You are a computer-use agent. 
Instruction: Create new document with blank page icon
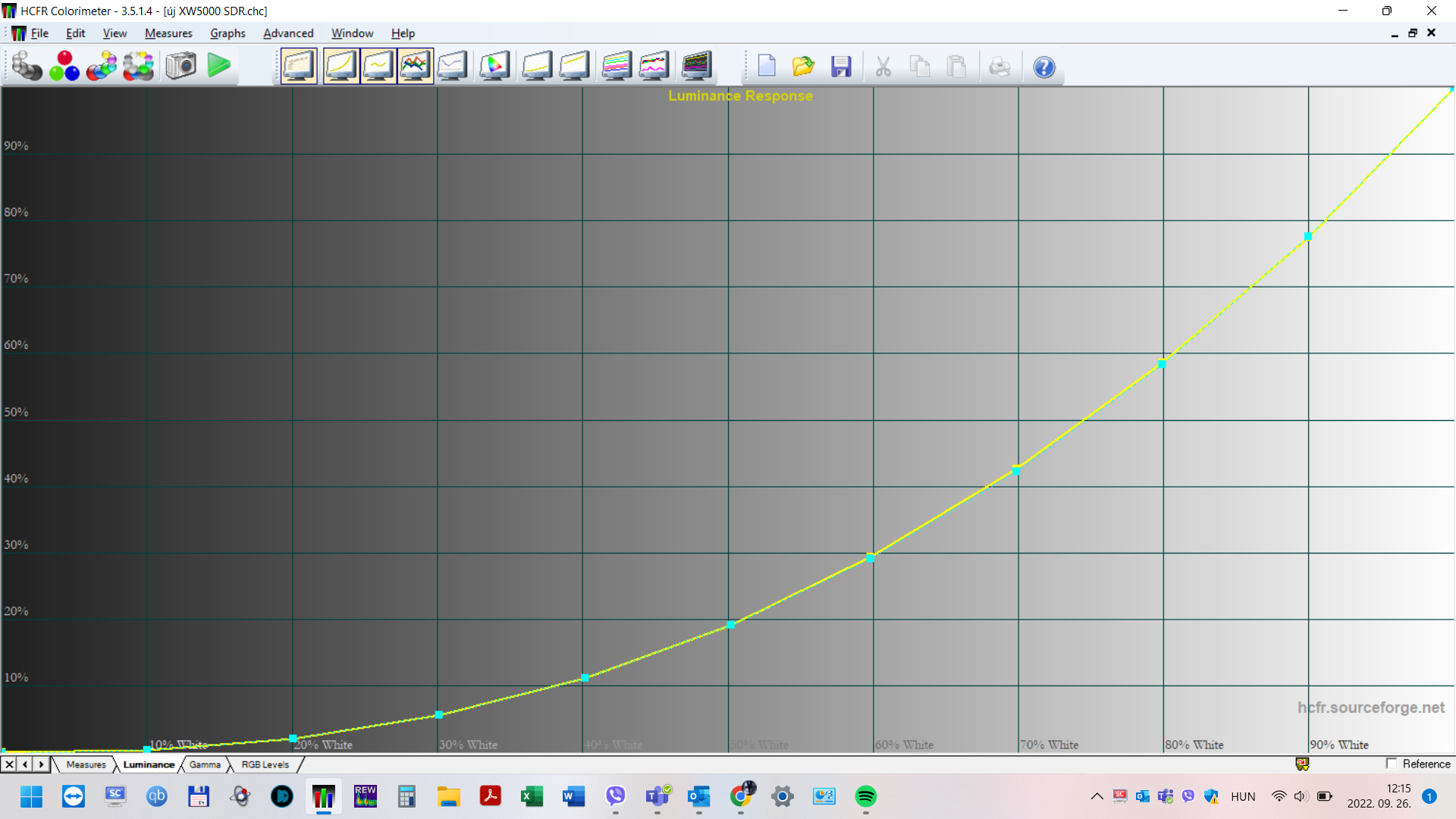click(767, 67)
